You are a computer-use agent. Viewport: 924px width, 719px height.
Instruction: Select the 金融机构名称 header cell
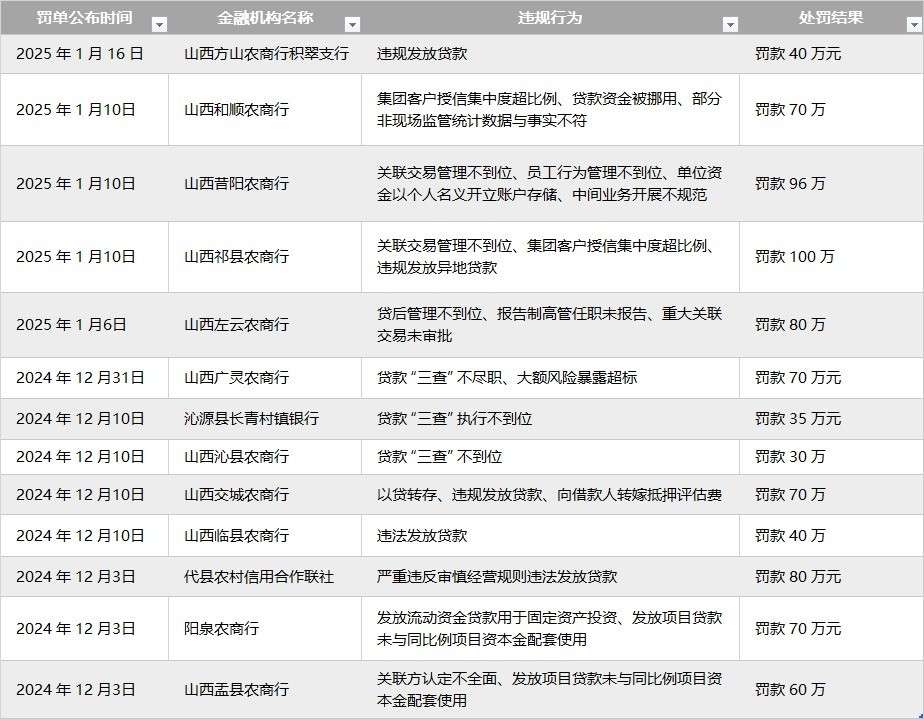[265, 17]
